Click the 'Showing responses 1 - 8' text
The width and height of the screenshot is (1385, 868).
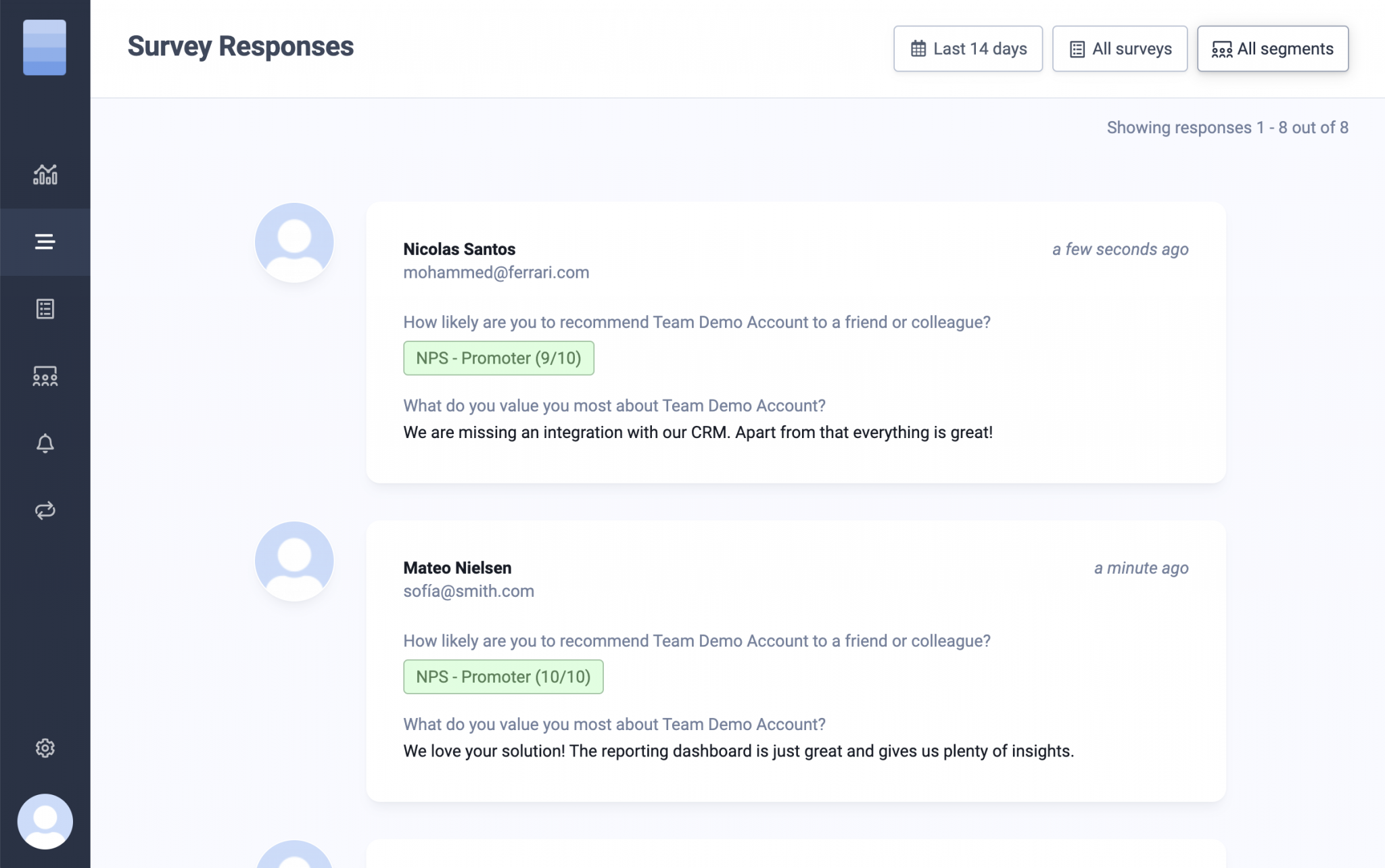point(1227,127)
